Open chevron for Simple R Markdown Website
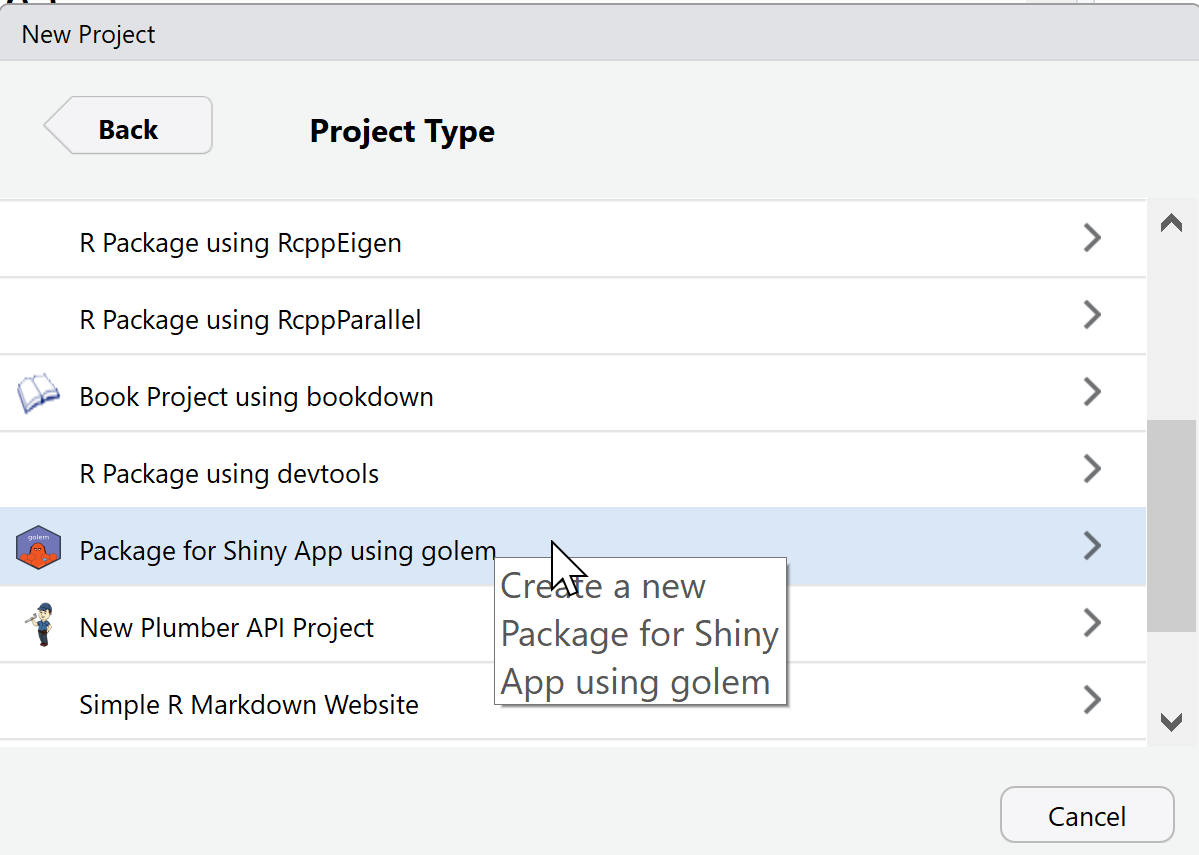Image resolution: width=1199 pixels, height=855 pixels. pos(1092,700)
